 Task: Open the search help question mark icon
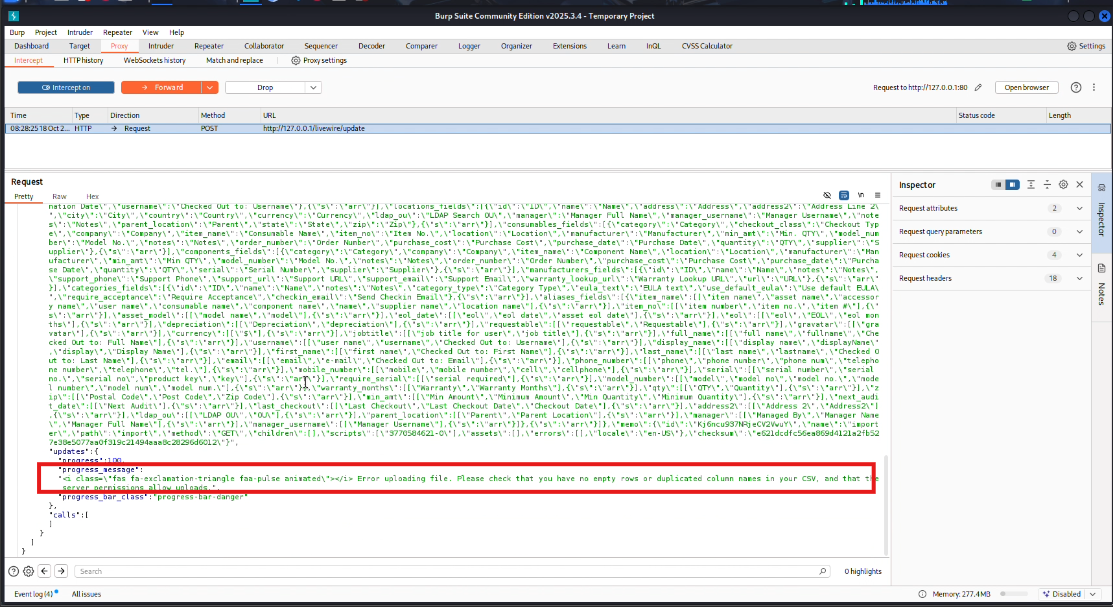[13, 571]
